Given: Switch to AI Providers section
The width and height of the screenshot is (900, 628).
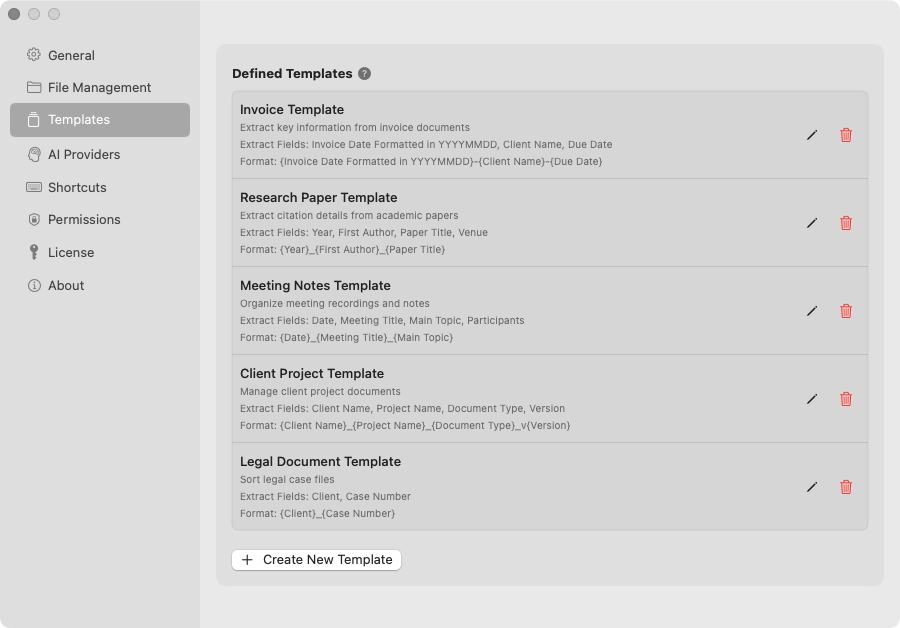Looking at the screenshot, I should coord(100,154).
